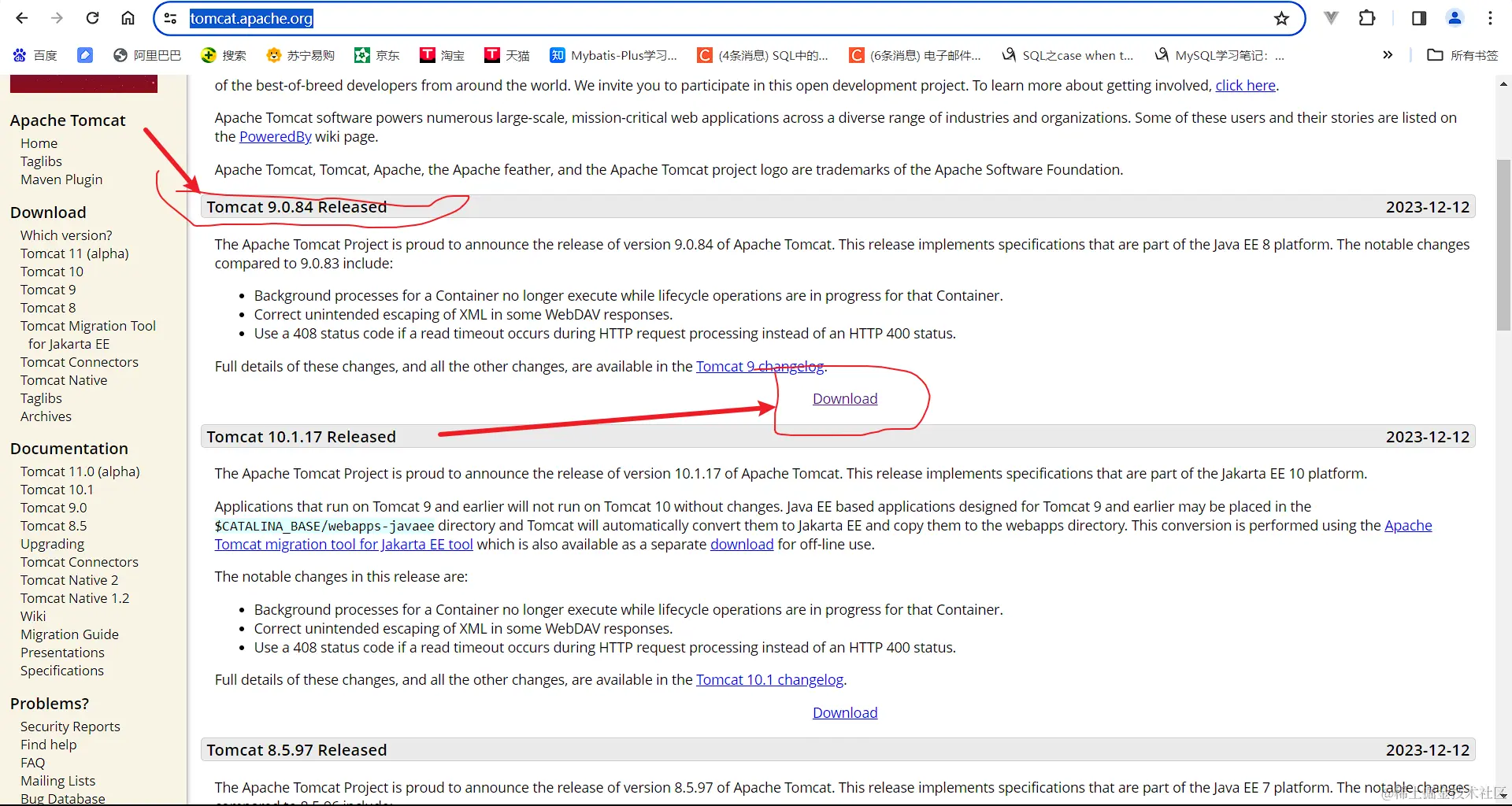This screenshot has height=806, width=1512.
Task: Open Tomcat 9.0 documentation
Action: [54, 508]
